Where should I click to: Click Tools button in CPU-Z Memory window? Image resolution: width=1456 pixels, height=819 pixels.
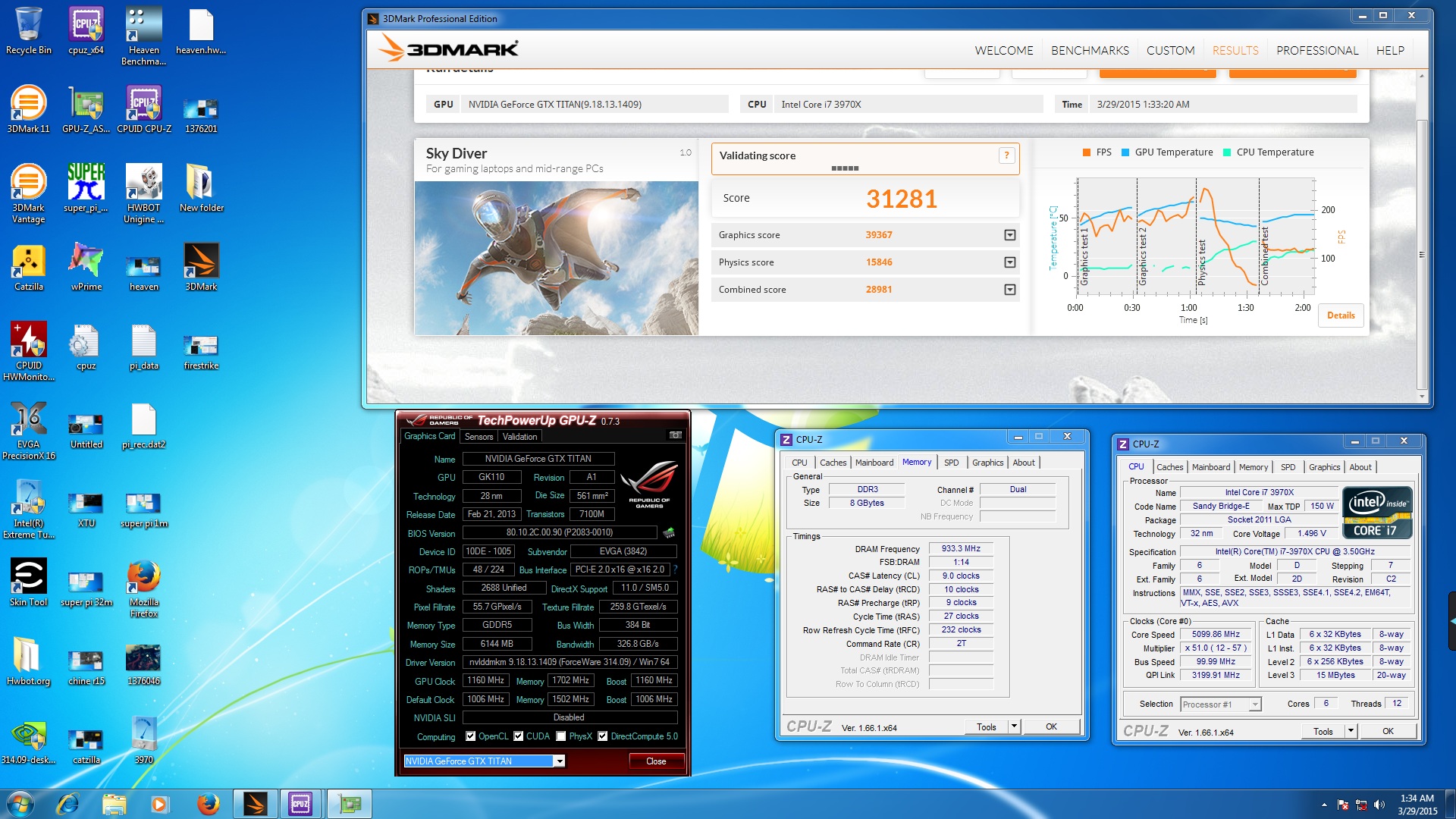click(986, 726)
